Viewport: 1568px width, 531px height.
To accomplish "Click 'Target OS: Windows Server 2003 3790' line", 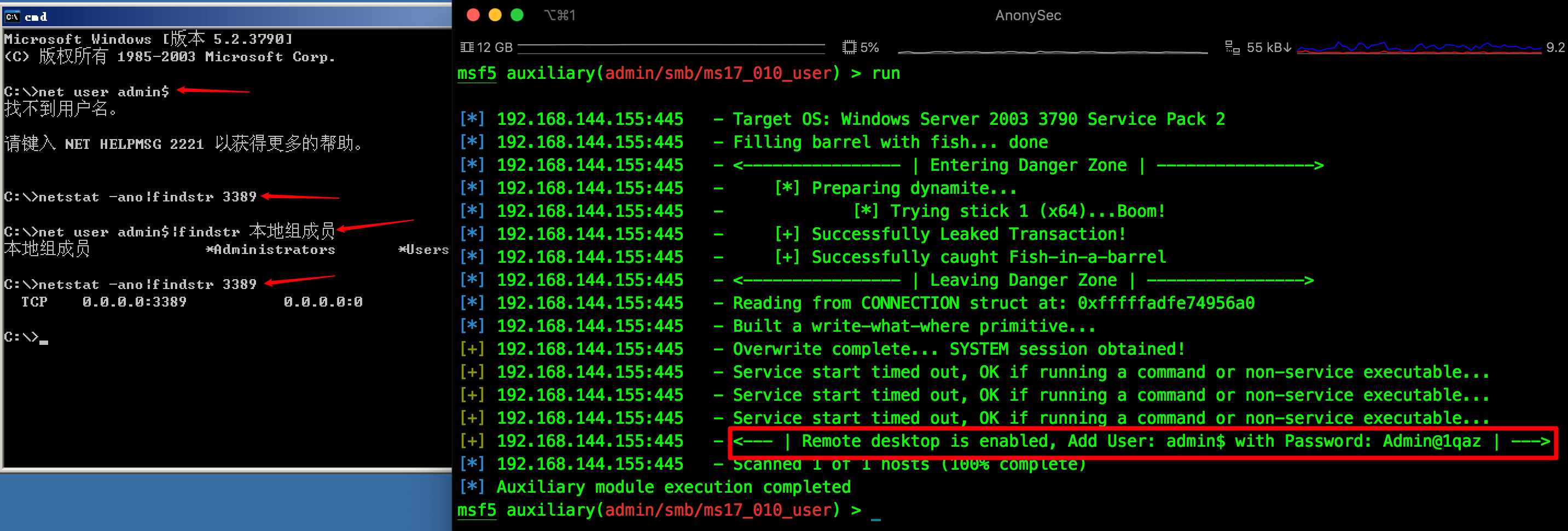I will click(979, 119).
